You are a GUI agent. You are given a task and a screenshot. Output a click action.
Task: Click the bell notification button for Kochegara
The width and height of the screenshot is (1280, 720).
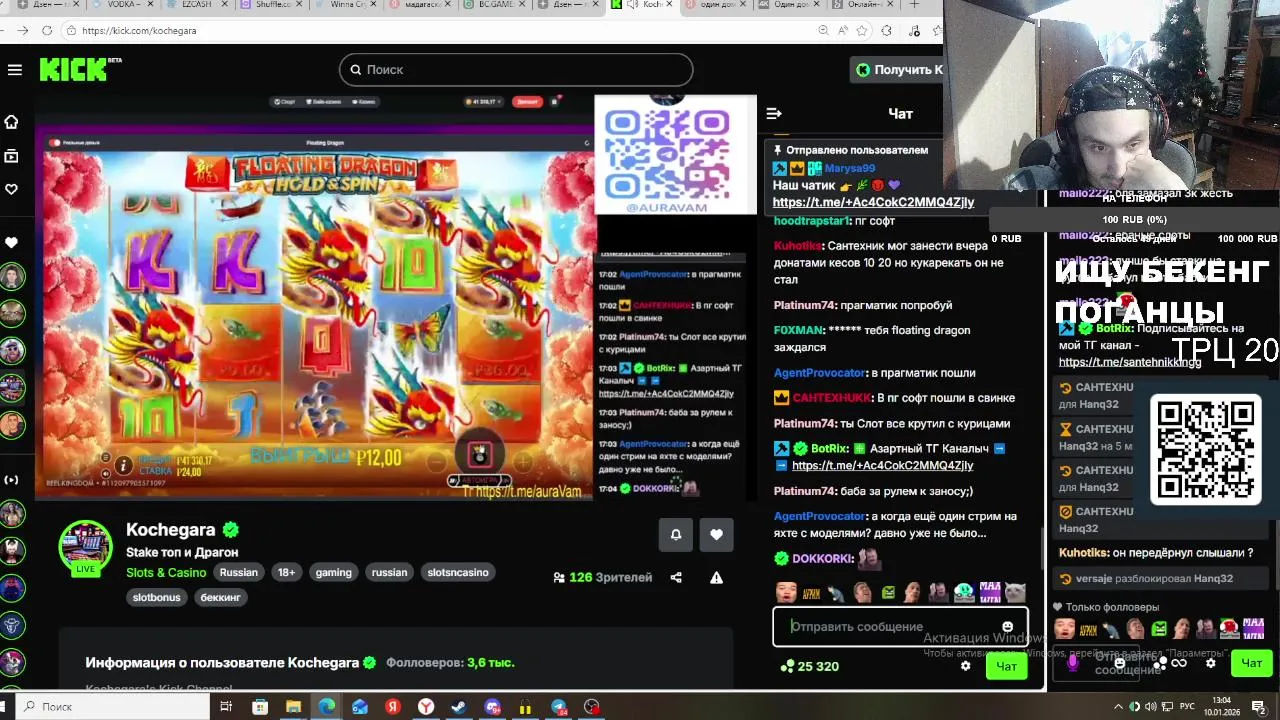(676, 535)
